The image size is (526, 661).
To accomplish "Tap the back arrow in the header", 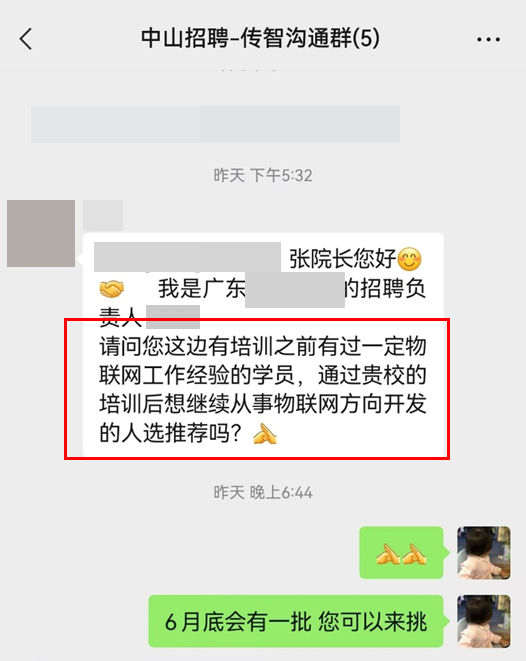I will (x=26, y=39).
